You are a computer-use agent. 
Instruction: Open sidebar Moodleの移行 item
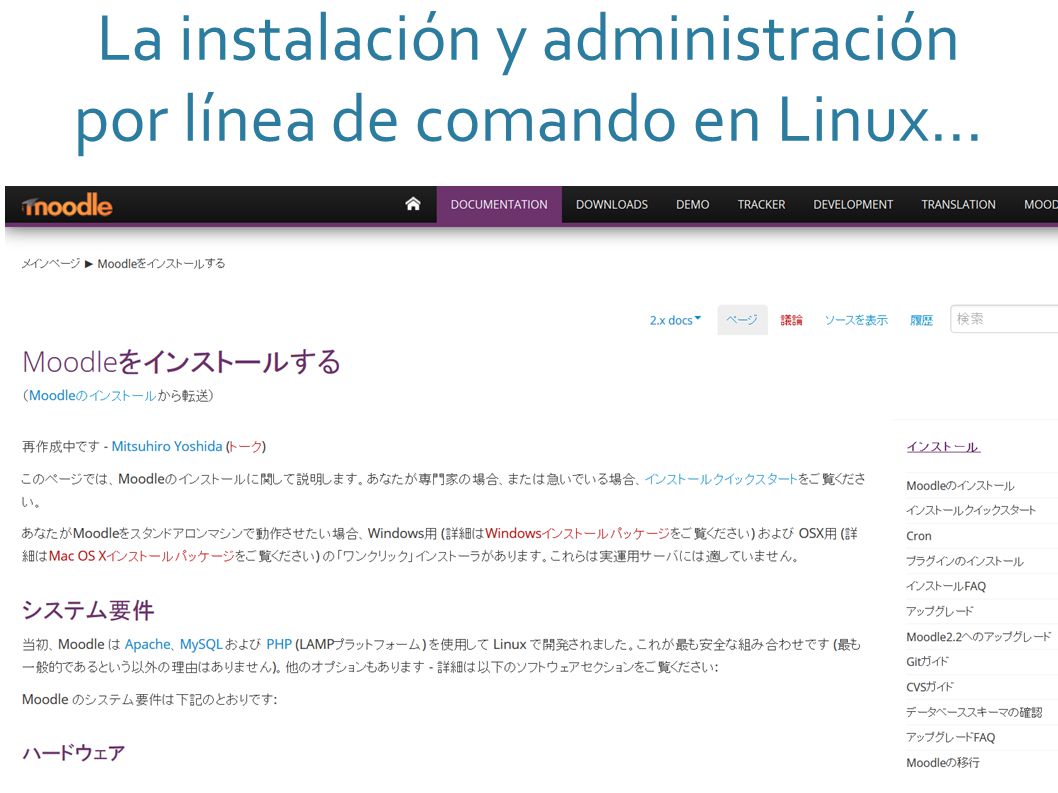(x=942, y=763)
